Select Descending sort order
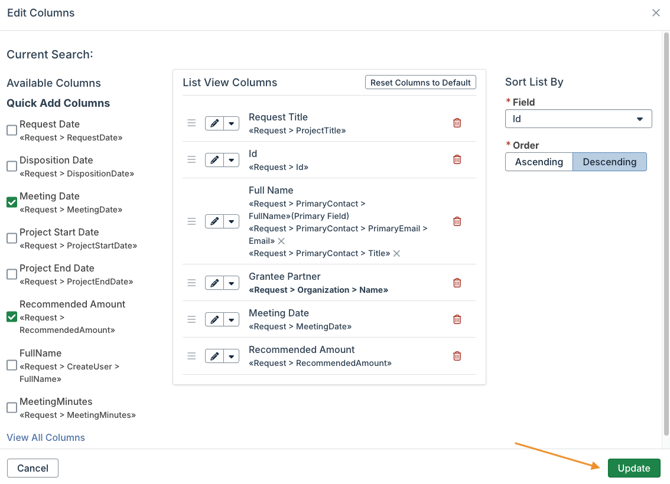This screenshot has height=484, width=670. [609, 162]
